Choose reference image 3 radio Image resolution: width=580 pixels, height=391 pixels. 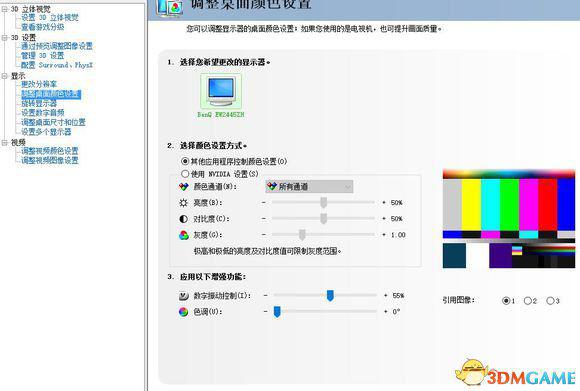[x=550, y=300]
